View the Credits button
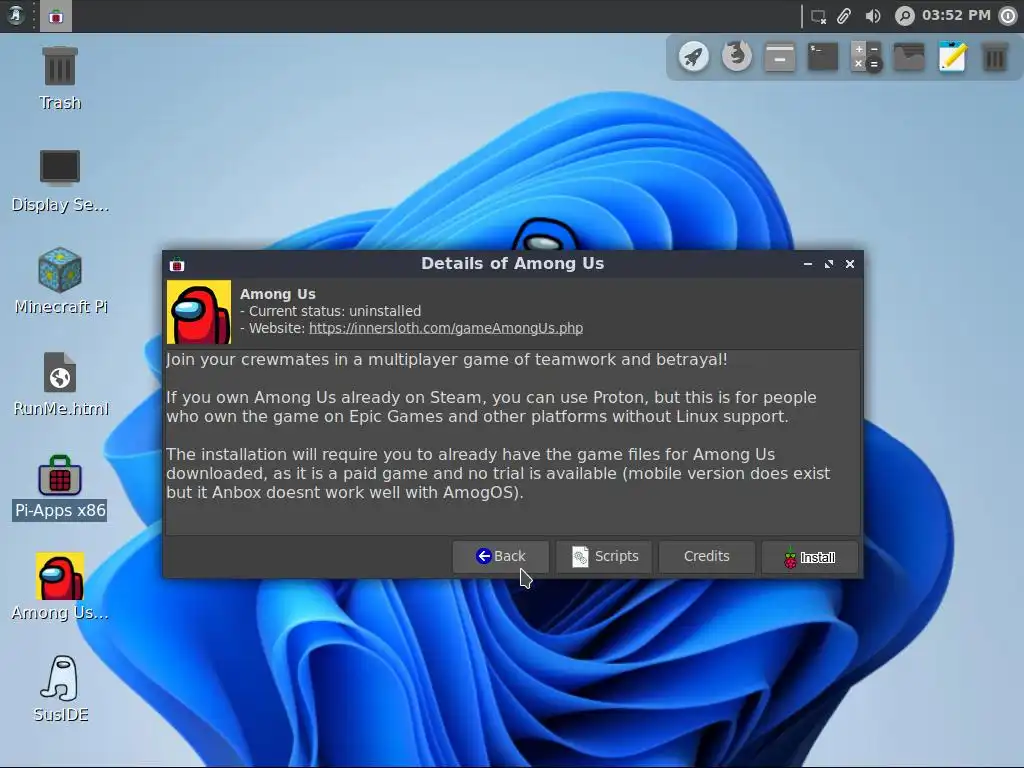 [707, 556]
